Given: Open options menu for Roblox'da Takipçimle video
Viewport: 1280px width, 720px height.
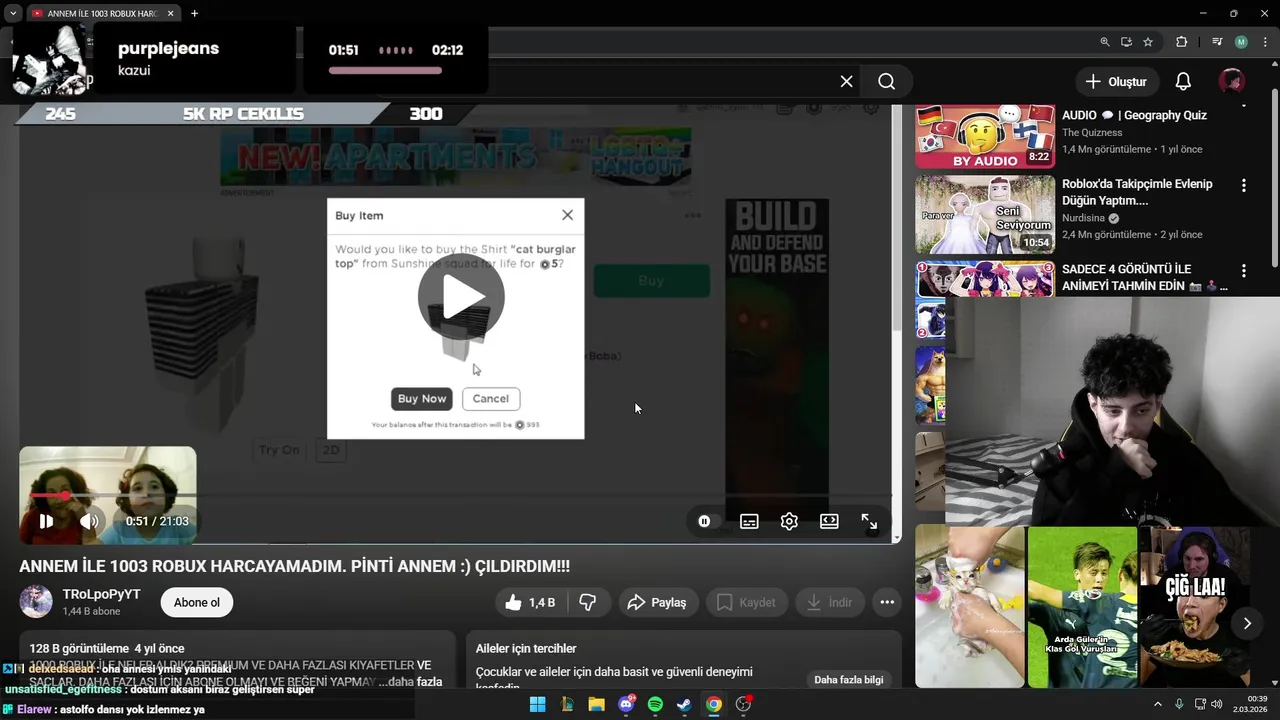Looking at the screenshot, I should (1244, 186).
